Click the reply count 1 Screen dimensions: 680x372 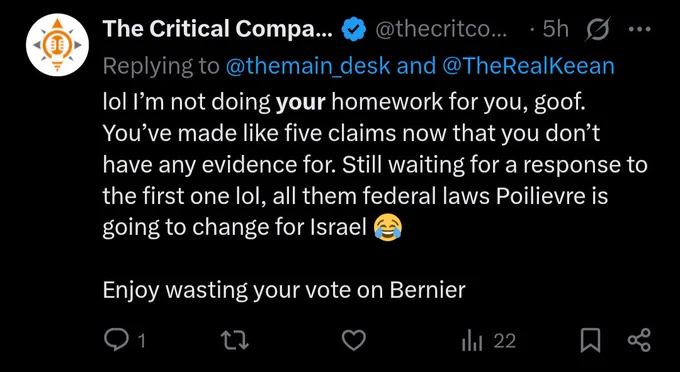coord(141,341)
